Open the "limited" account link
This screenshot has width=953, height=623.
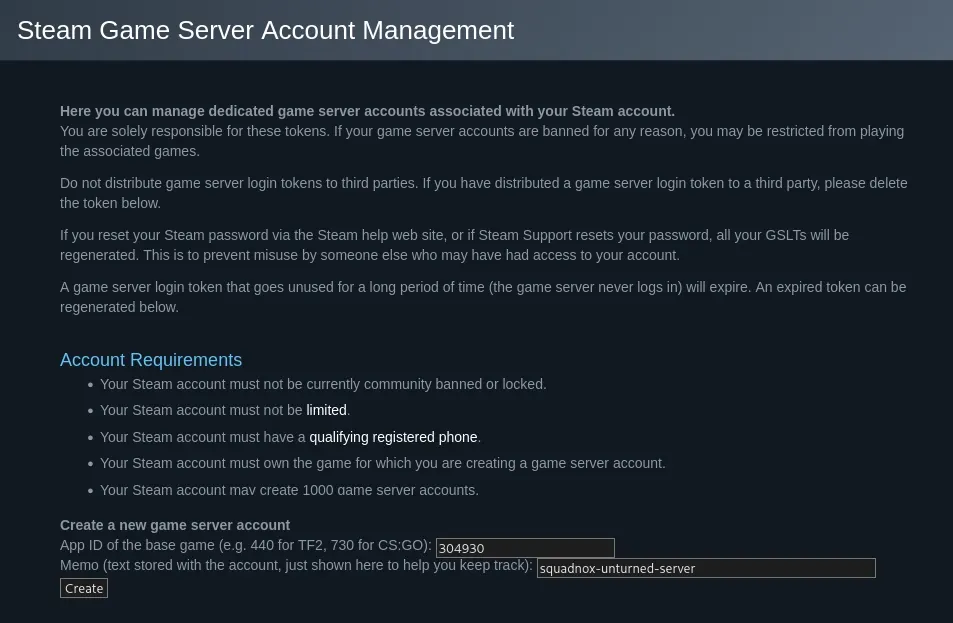[x=326, y=410]
